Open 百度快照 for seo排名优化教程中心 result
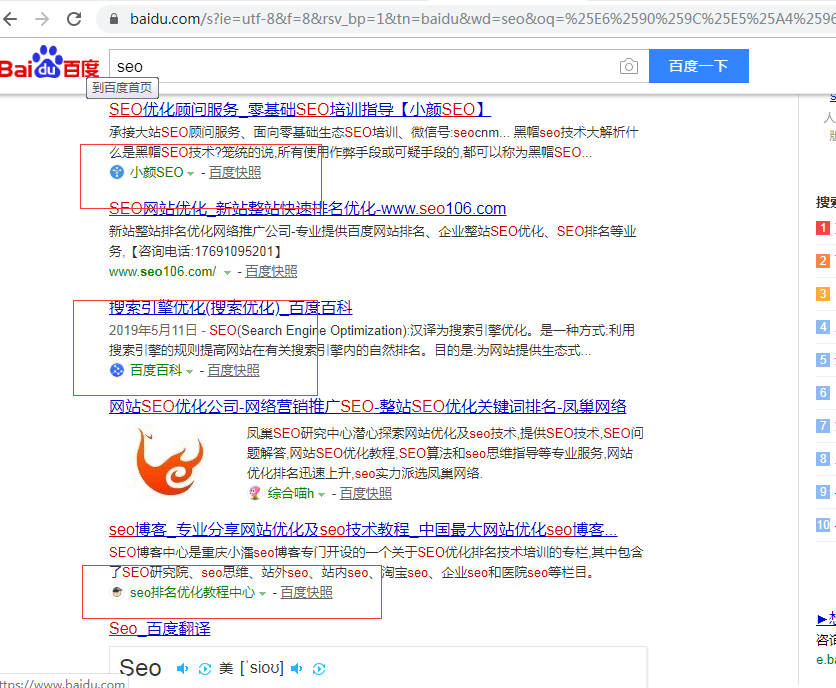 tap(306, 592)
